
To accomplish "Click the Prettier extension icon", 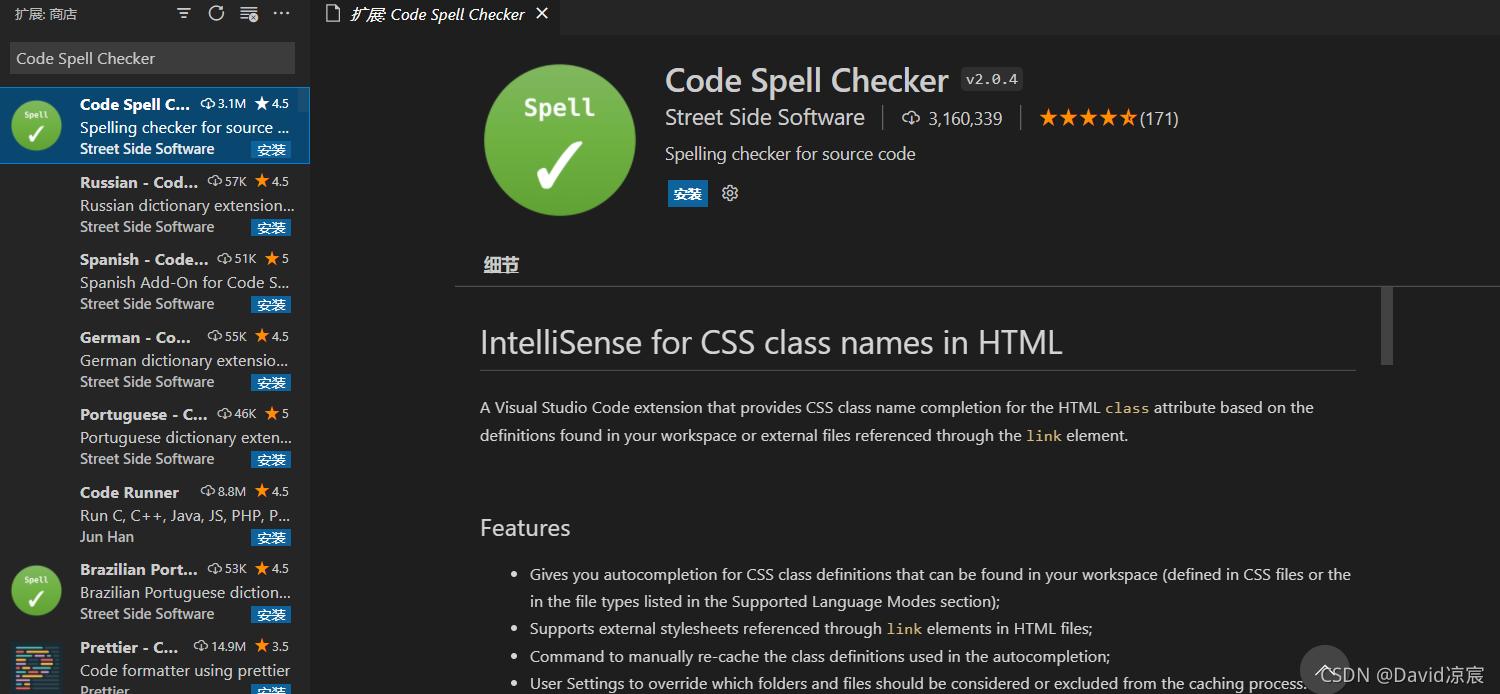I will pos(36,668).
